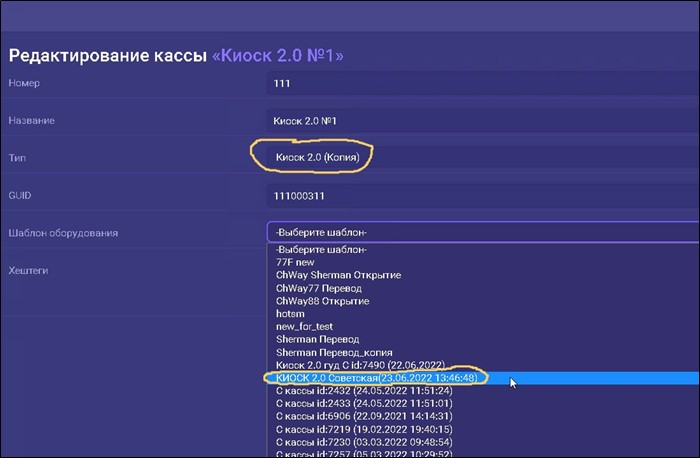Image resolution: width=700 pixels, height=458 pixels.
Task: Click the Номер input field with 111
Action: pos(483,83)
